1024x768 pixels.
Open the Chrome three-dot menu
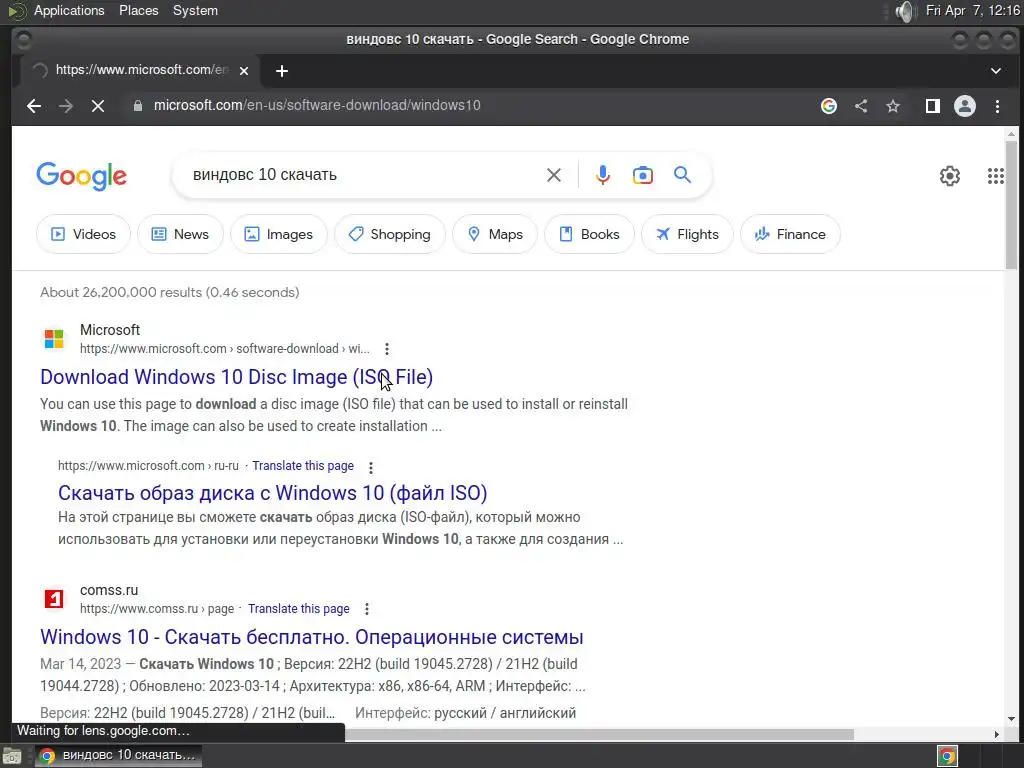pyautogui.click(x=997, y=106)
